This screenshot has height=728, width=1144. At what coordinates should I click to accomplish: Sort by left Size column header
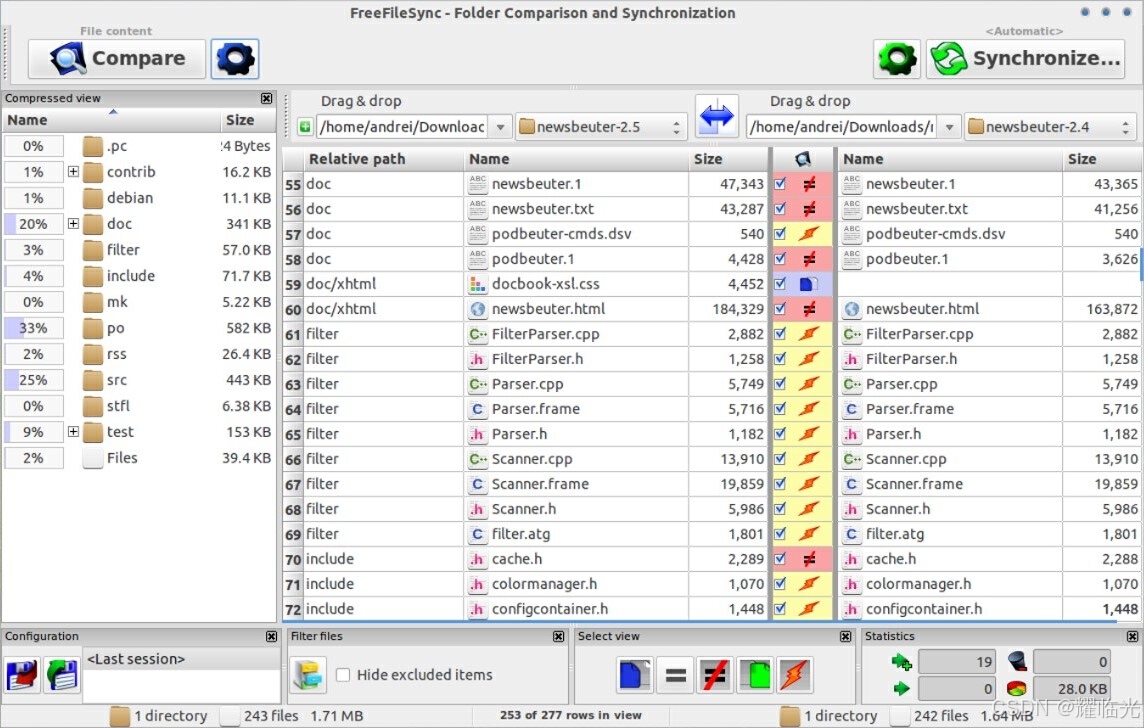pos(728,159)
